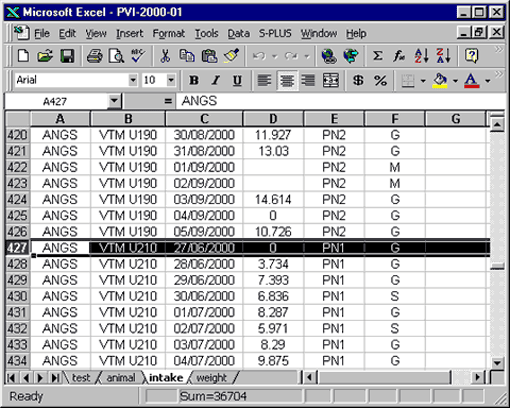
Task: Apply red Font Color
Action: point(471,81)
